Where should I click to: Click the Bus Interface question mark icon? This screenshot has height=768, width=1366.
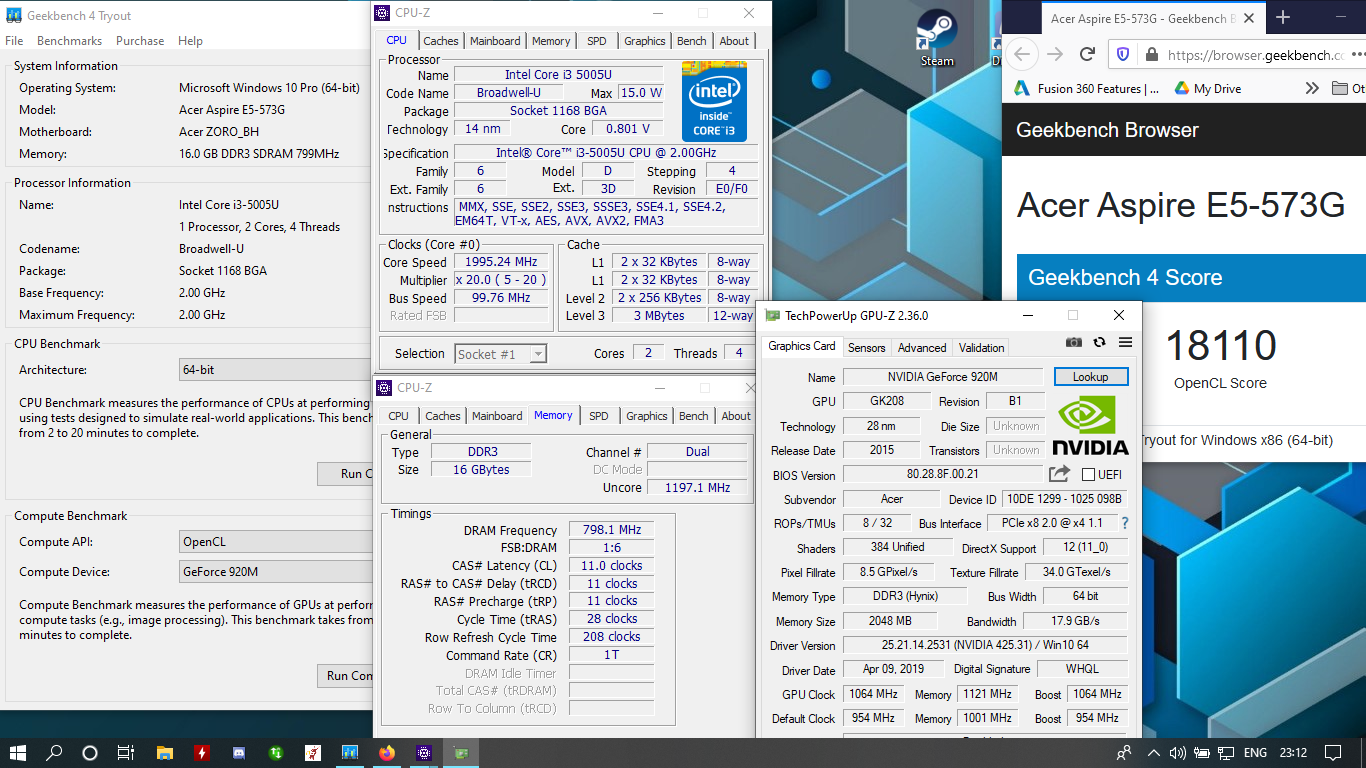(x=1124, y=523)
